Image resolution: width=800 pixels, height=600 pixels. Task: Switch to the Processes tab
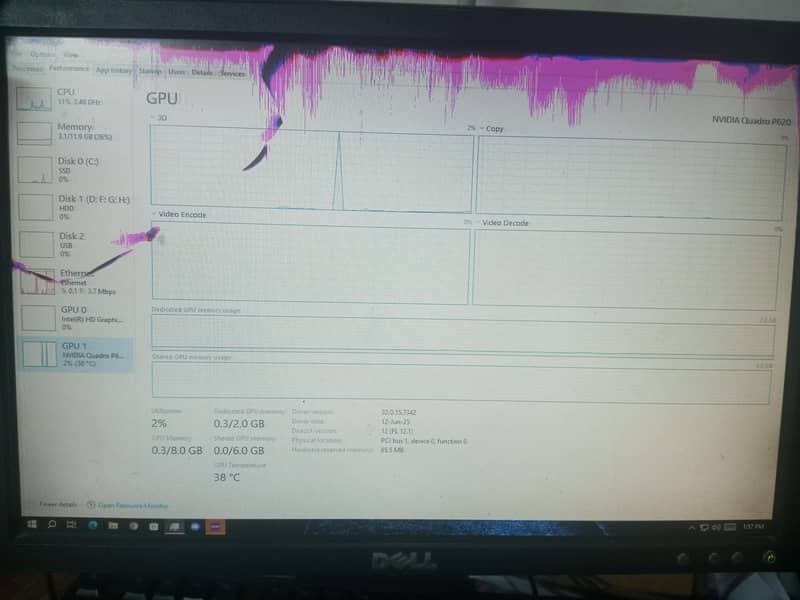tap(26, 70)
